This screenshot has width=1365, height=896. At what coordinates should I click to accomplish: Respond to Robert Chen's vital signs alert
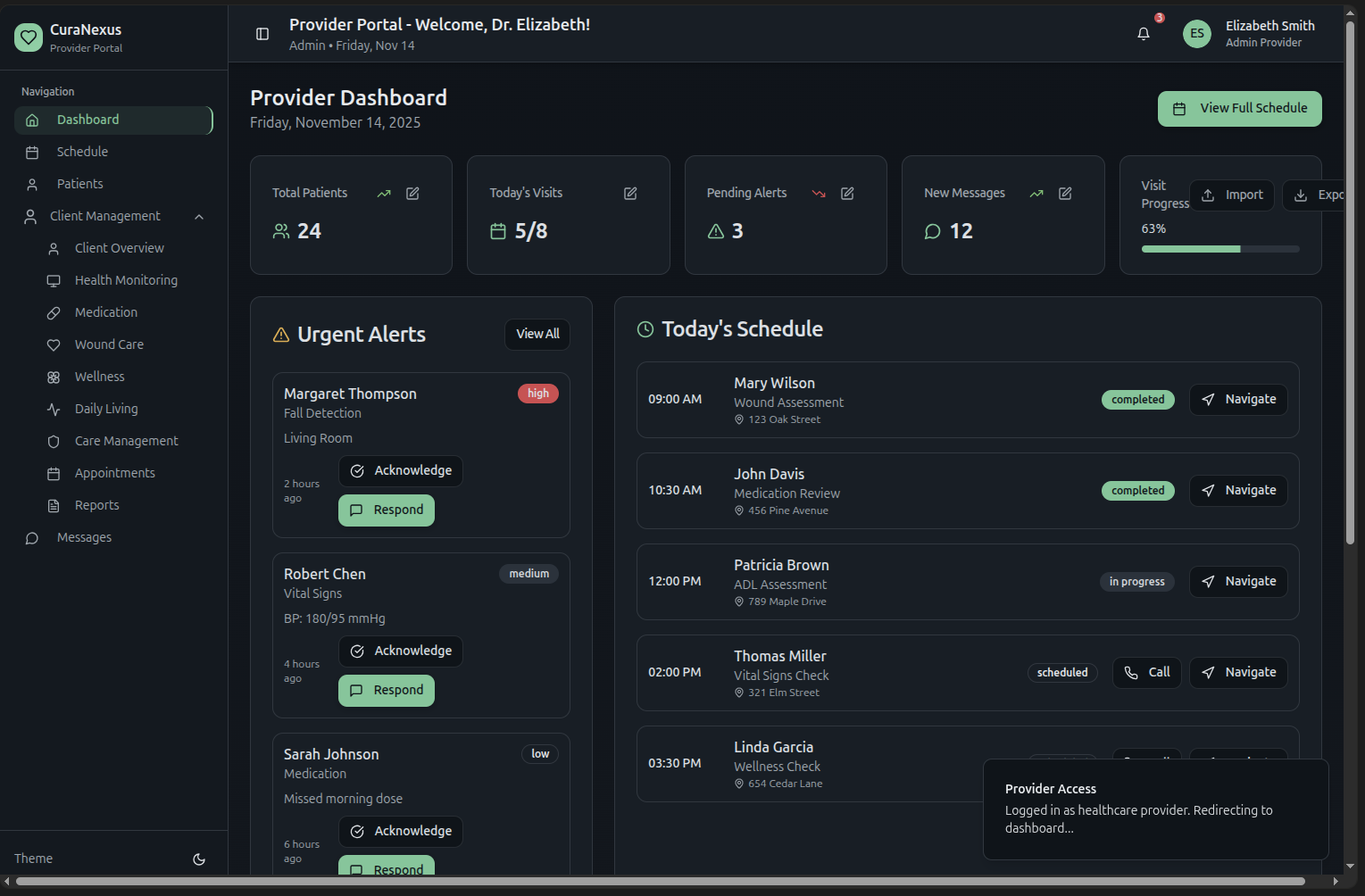tap(386, 690)
